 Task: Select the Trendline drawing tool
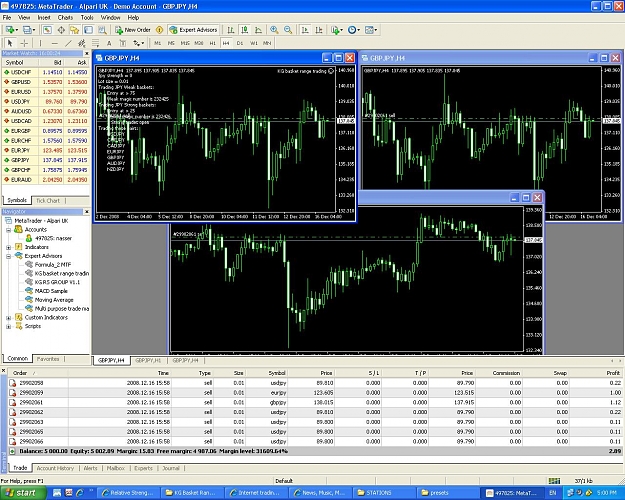[68, 43]
